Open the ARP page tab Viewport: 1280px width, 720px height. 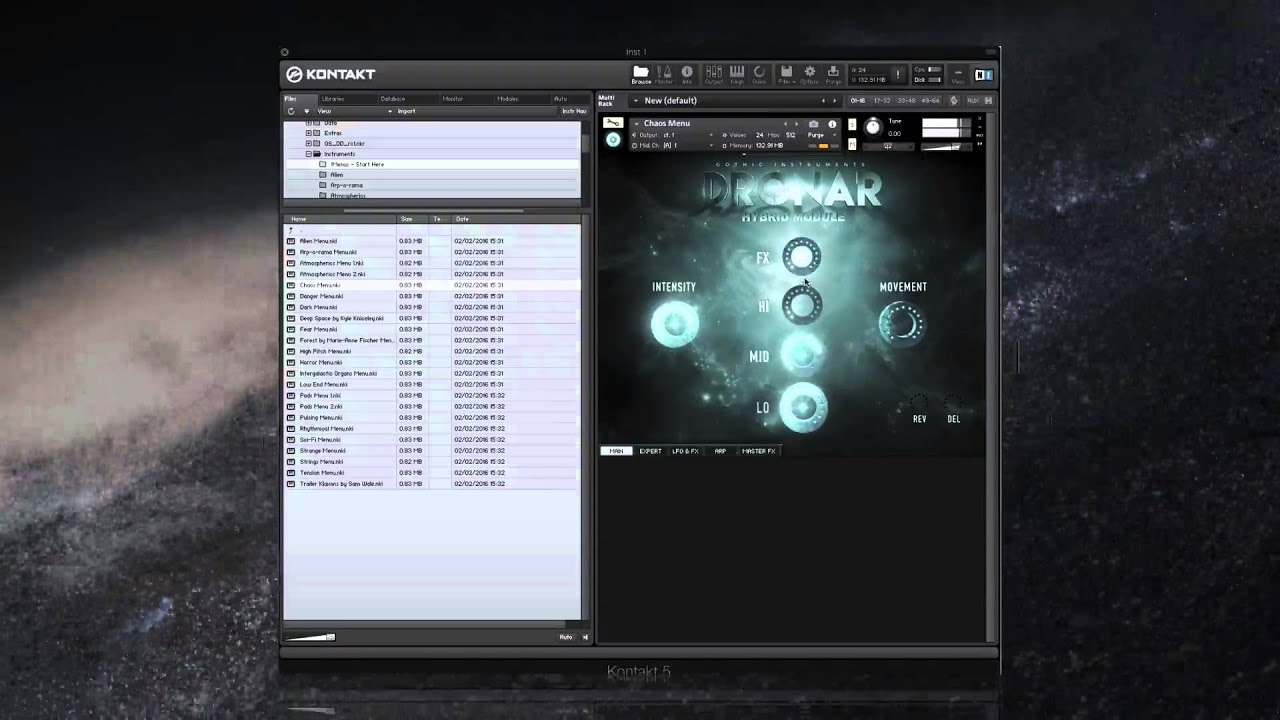[x=720, y=451]
